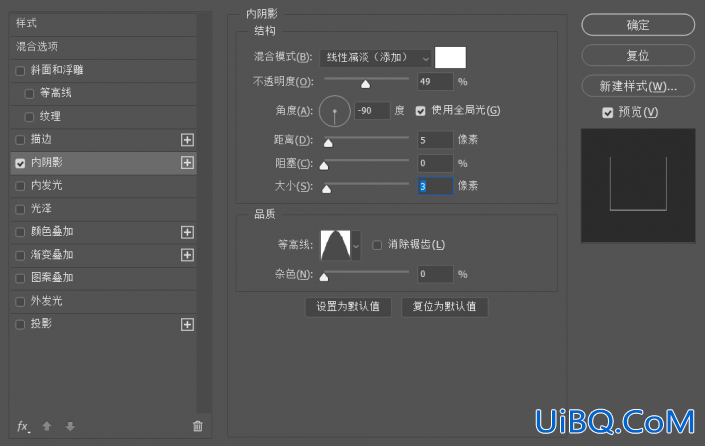Click the 阻塞 value field

pyautogui.click(x=435, y=163)
